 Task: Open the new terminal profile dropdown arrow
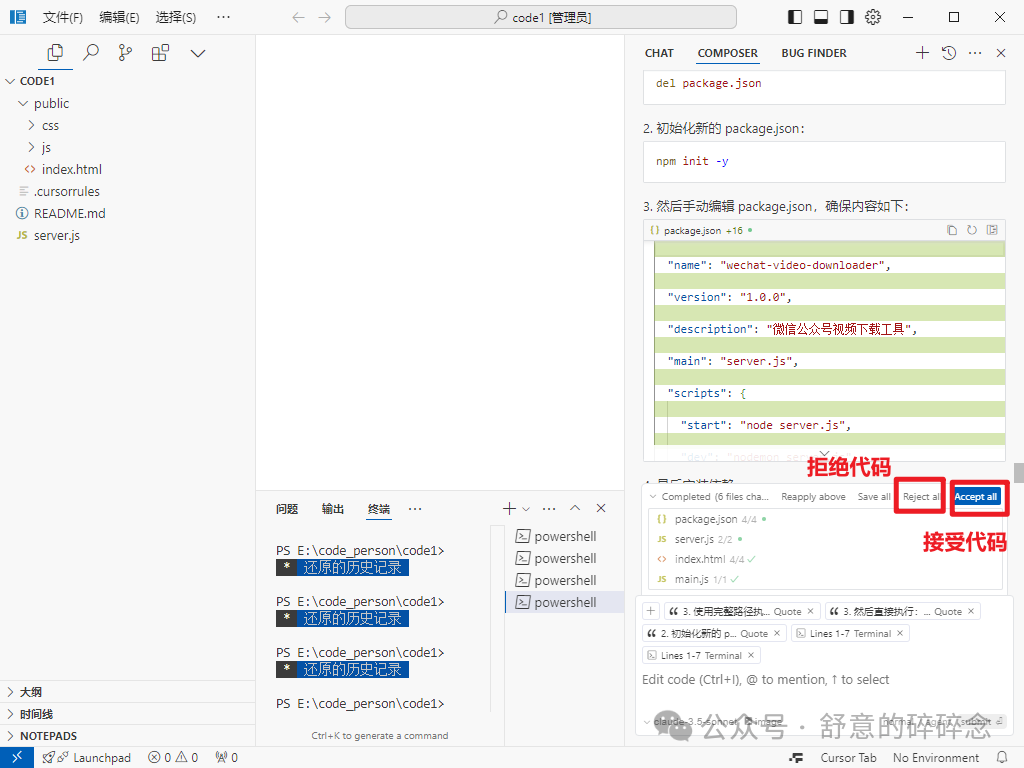point(526,509)
